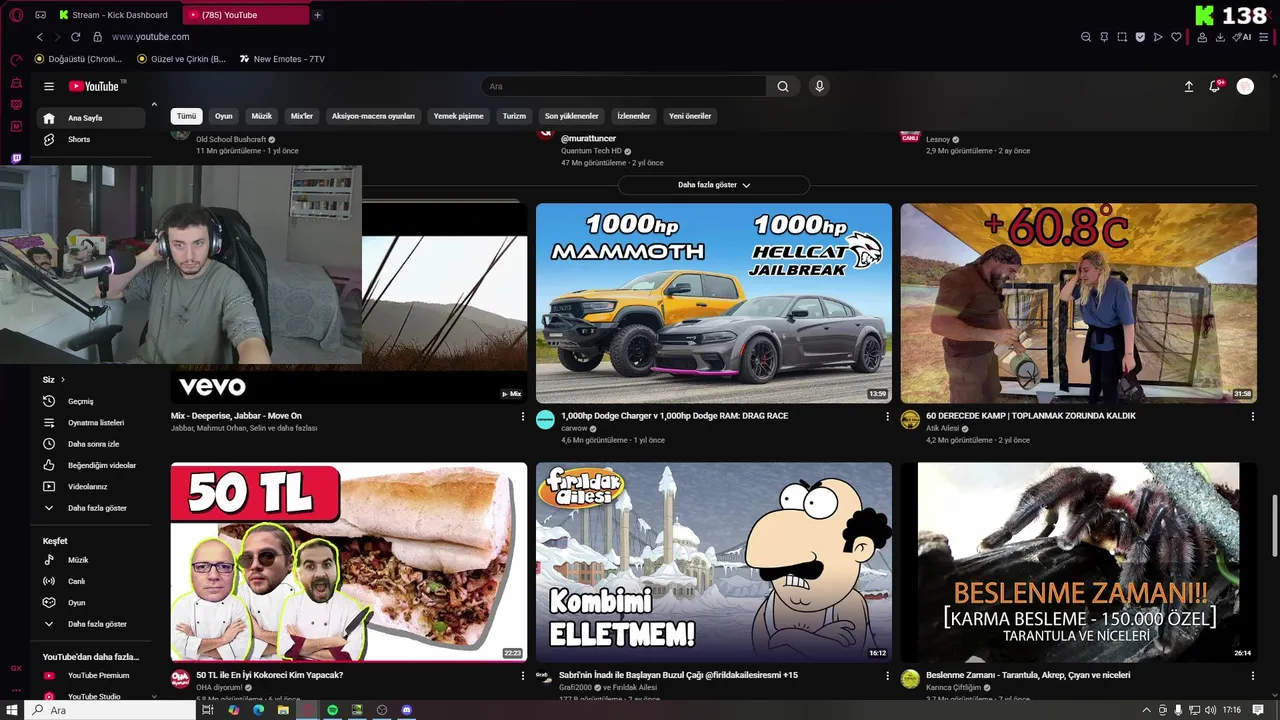Open the Doğaüstü bookmark
The image size is (1280, 720).
tap(79, 59)
